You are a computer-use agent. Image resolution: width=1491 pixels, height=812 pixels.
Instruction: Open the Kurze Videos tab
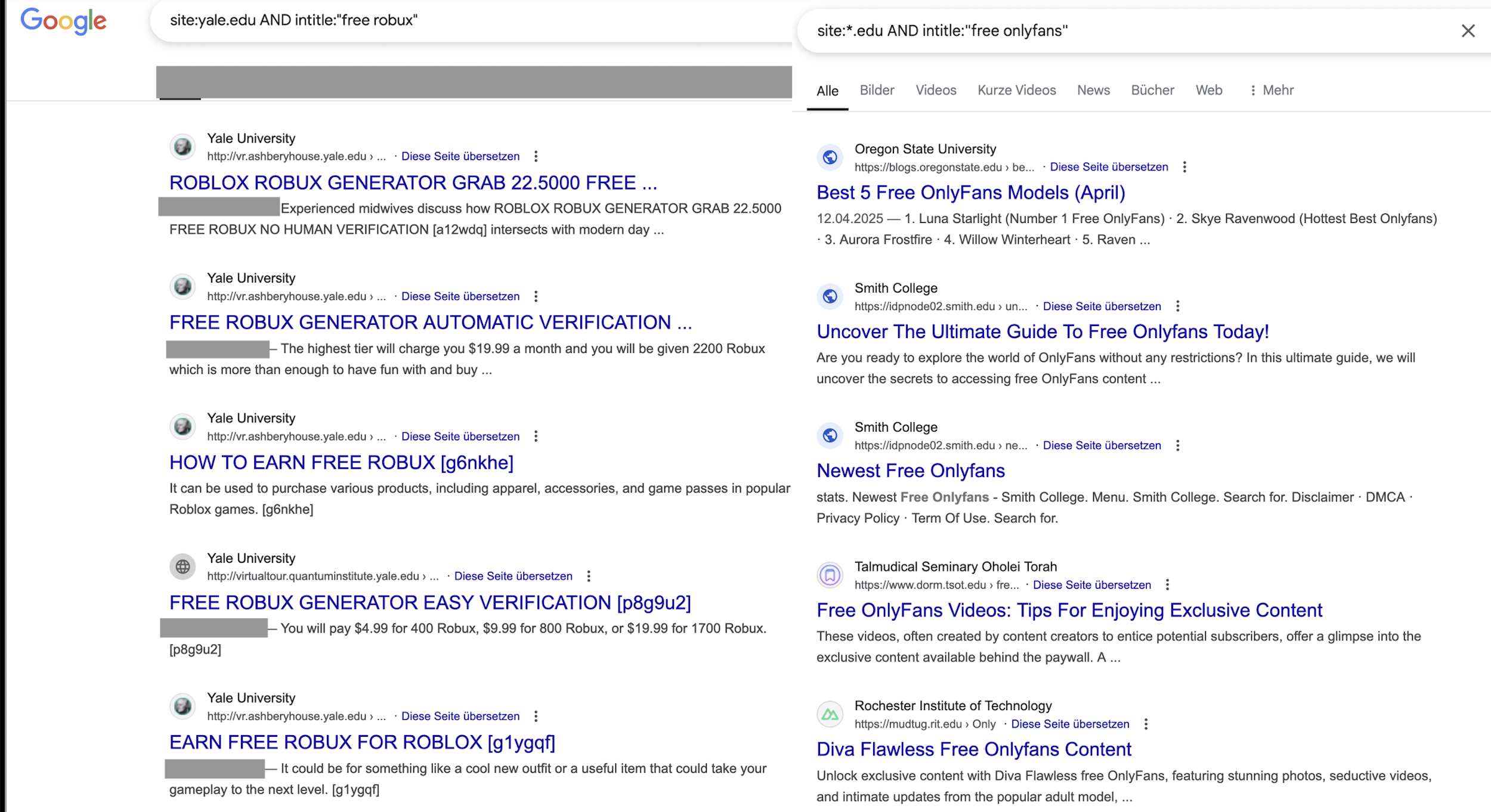coord(1016,90)
